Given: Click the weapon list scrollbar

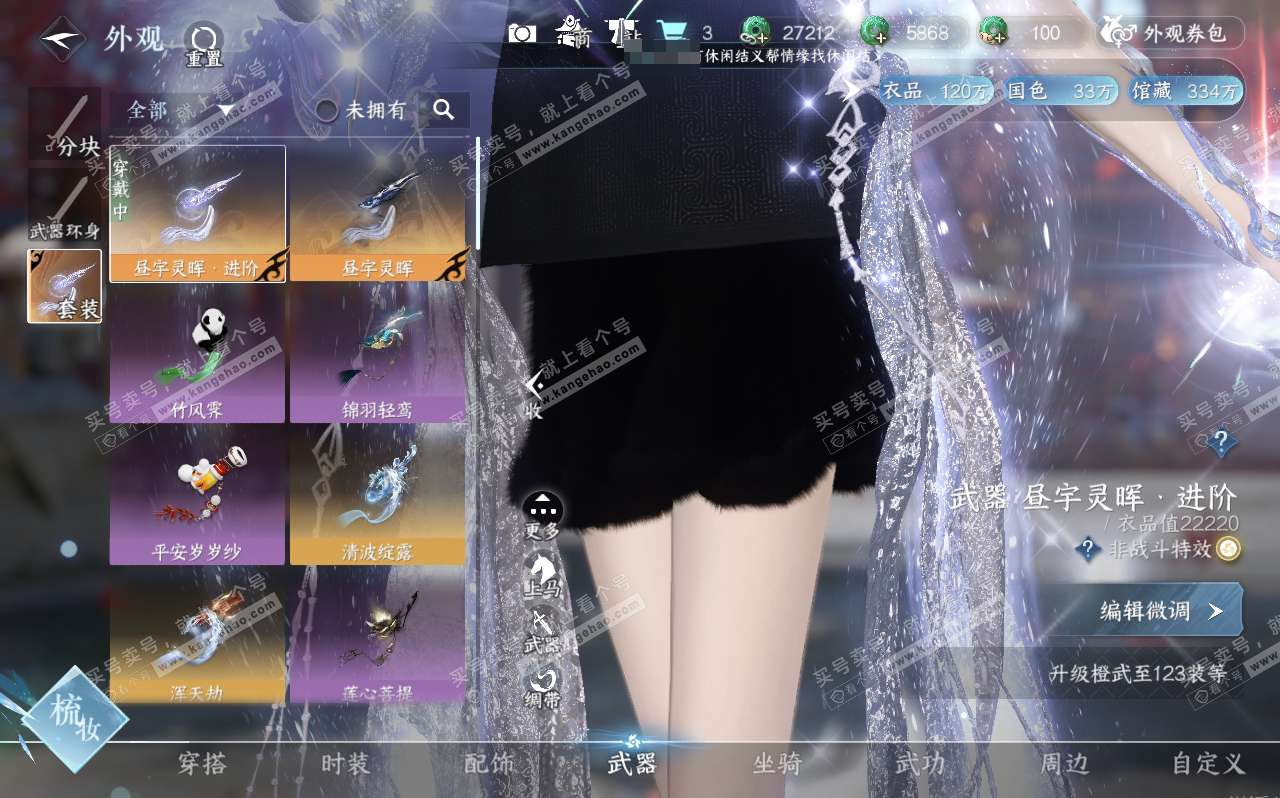Looking at the screenshot, I should tap(478, 195).
